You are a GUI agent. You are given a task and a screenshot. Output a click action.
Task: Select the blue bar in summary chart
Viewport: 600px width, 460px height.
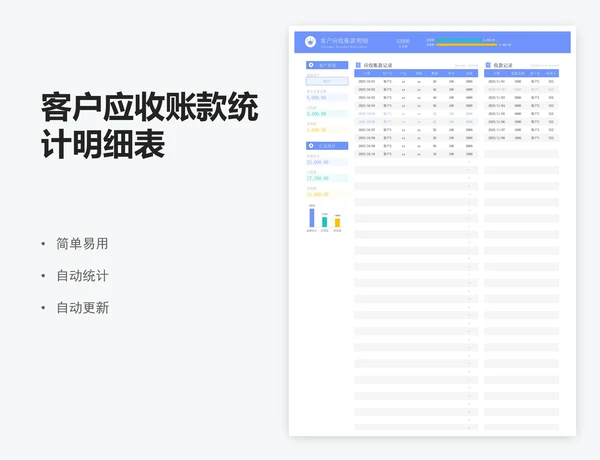(x=311, y=217)
